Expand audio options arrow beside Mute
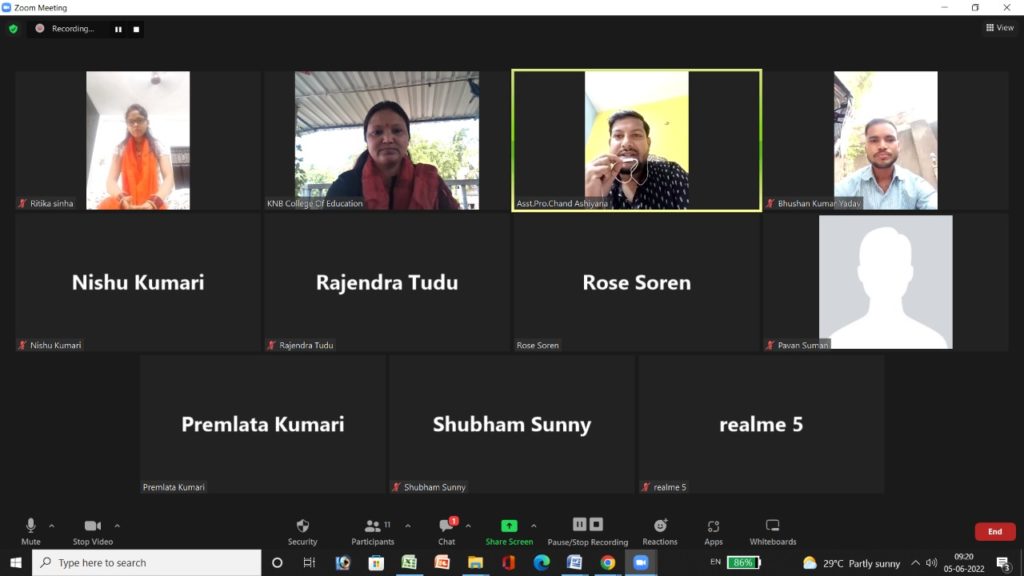 coord(52,525)
